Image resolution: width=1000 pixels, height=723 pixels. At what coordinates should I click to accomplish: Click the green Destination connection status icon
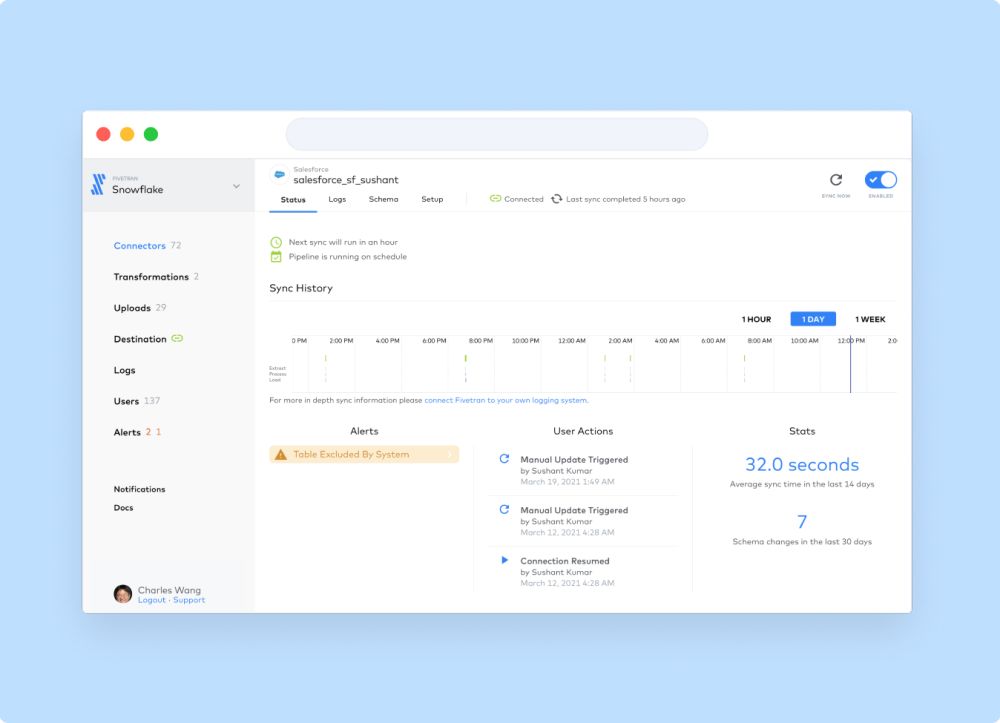pyautogui.click(x=177, y=339)
